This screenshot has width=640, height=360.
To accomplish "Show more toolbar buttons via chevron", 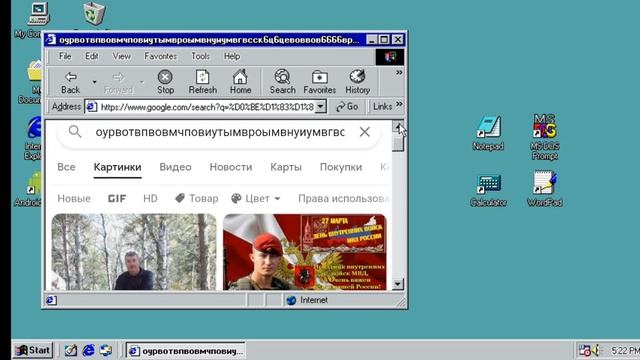I will pyautogui.click(x=399, y=72).
